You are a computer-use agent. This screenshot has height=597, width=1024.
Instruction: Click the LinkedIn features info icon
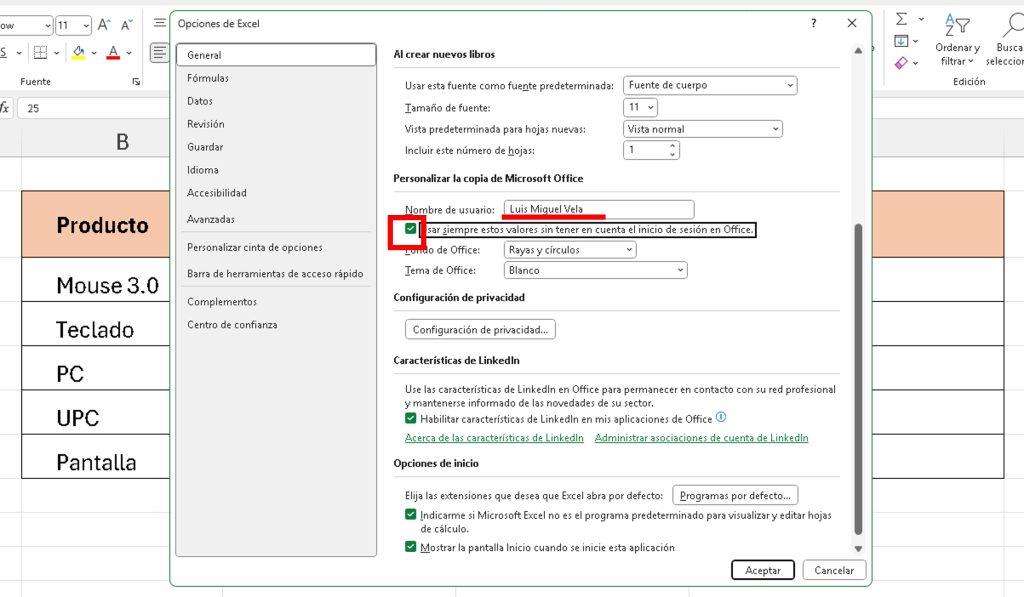(721, 418)
